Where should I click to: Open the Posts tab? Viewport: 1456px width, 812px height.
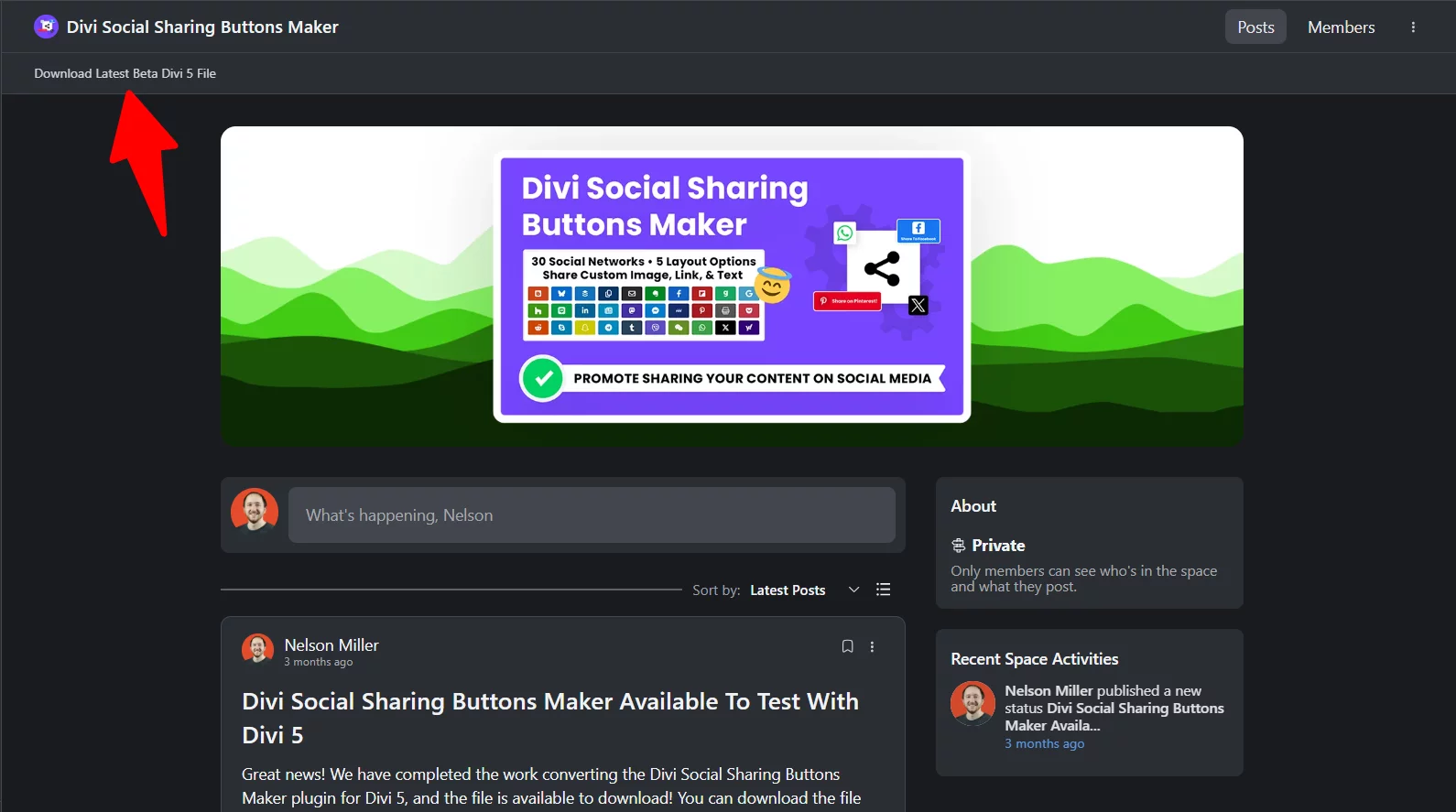[1255, 27]
